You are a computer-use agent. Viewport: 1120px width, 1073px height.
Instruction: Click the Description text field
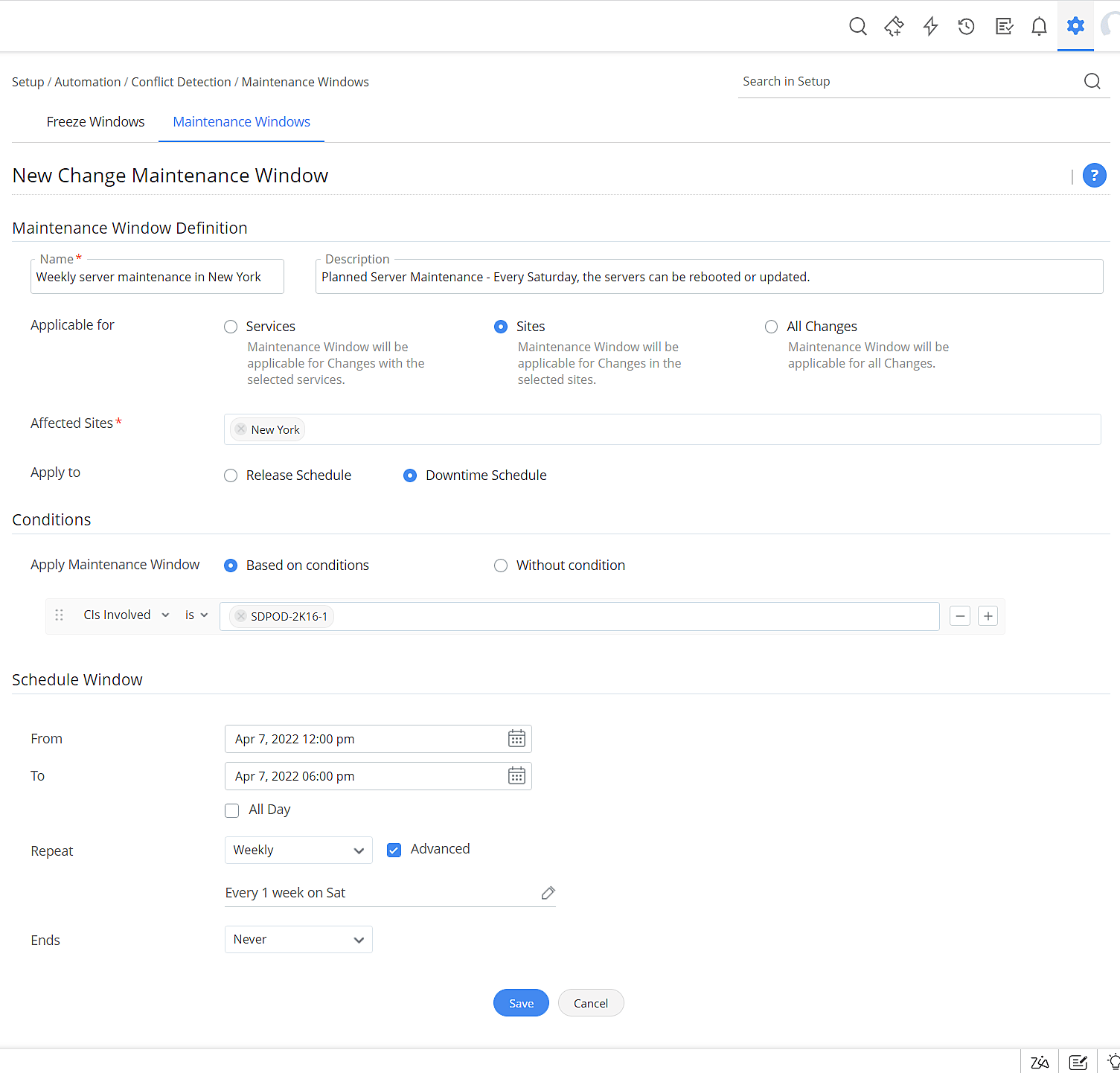pos(708,278)
